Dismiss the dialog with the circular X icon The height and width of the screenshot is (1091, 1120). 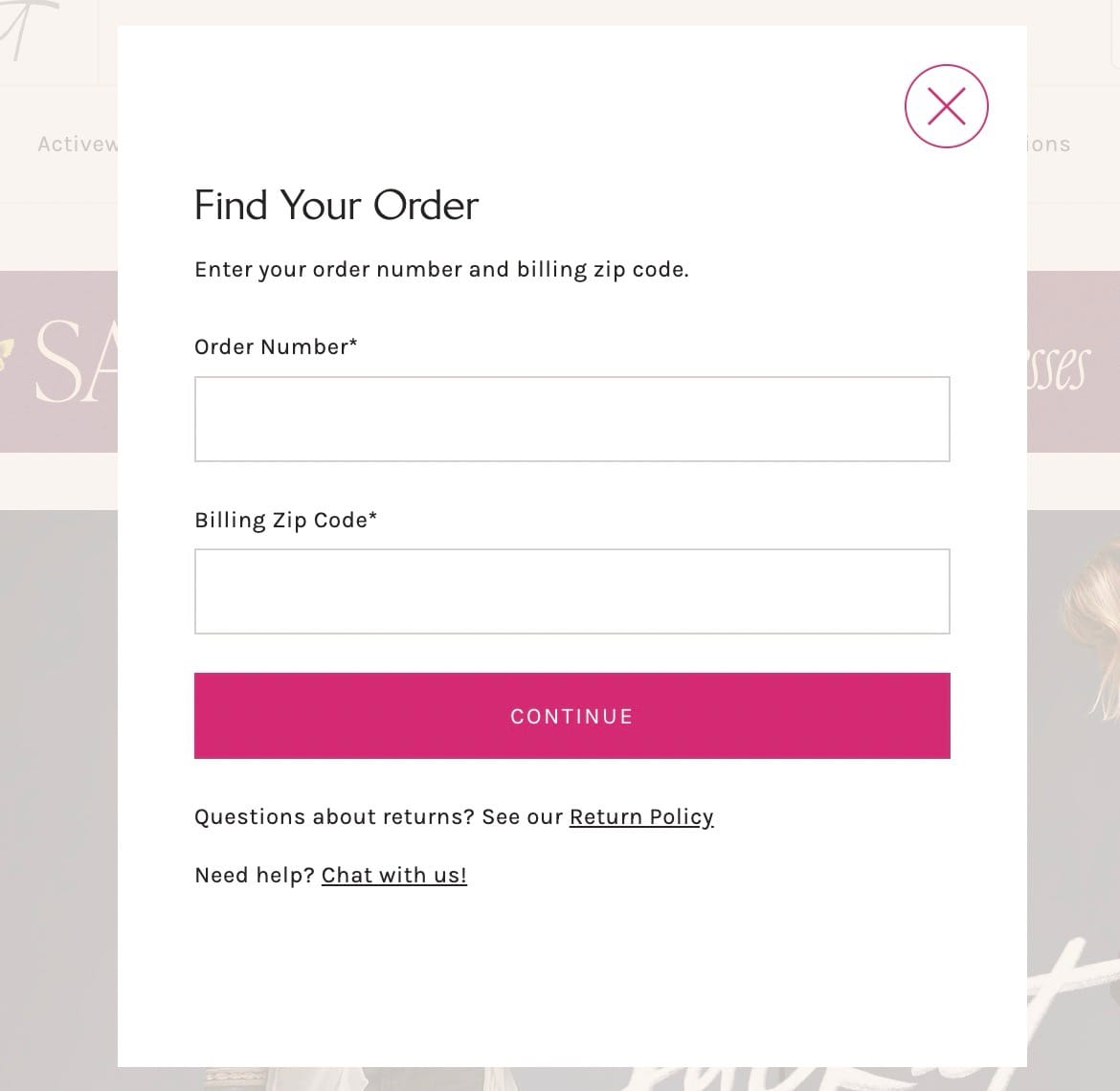946,106
